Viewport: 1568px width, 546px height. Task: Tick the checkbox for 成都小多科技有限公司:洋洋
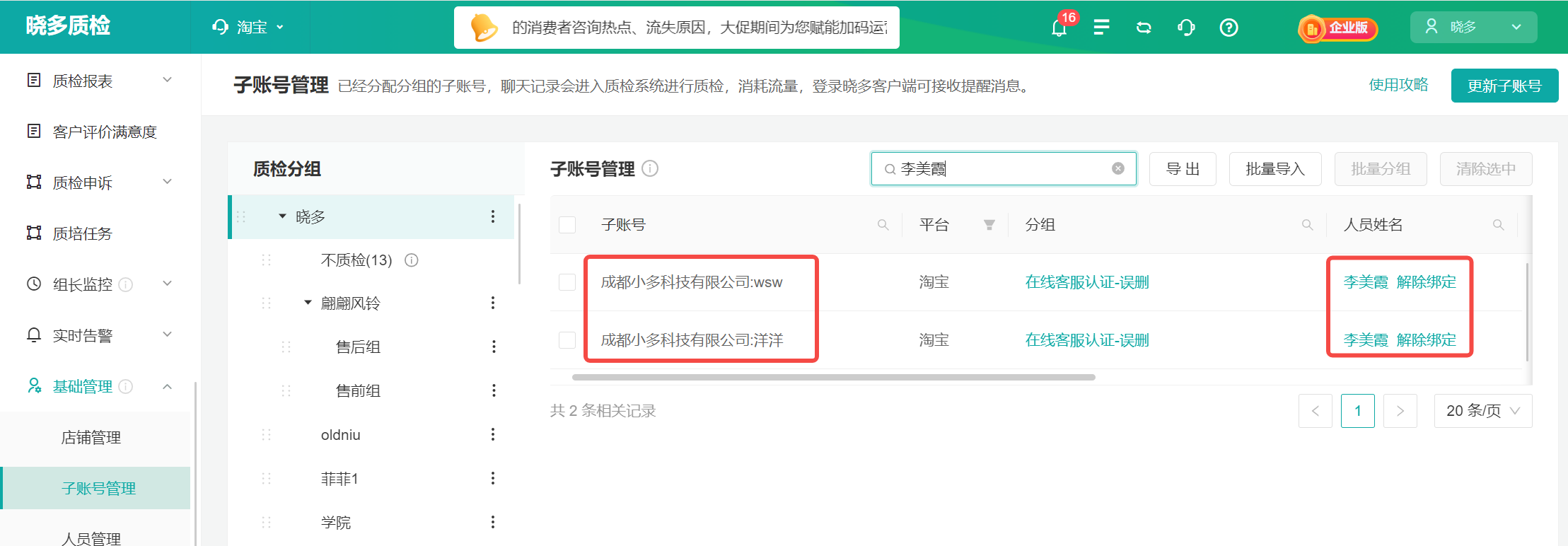coord(567,340)
